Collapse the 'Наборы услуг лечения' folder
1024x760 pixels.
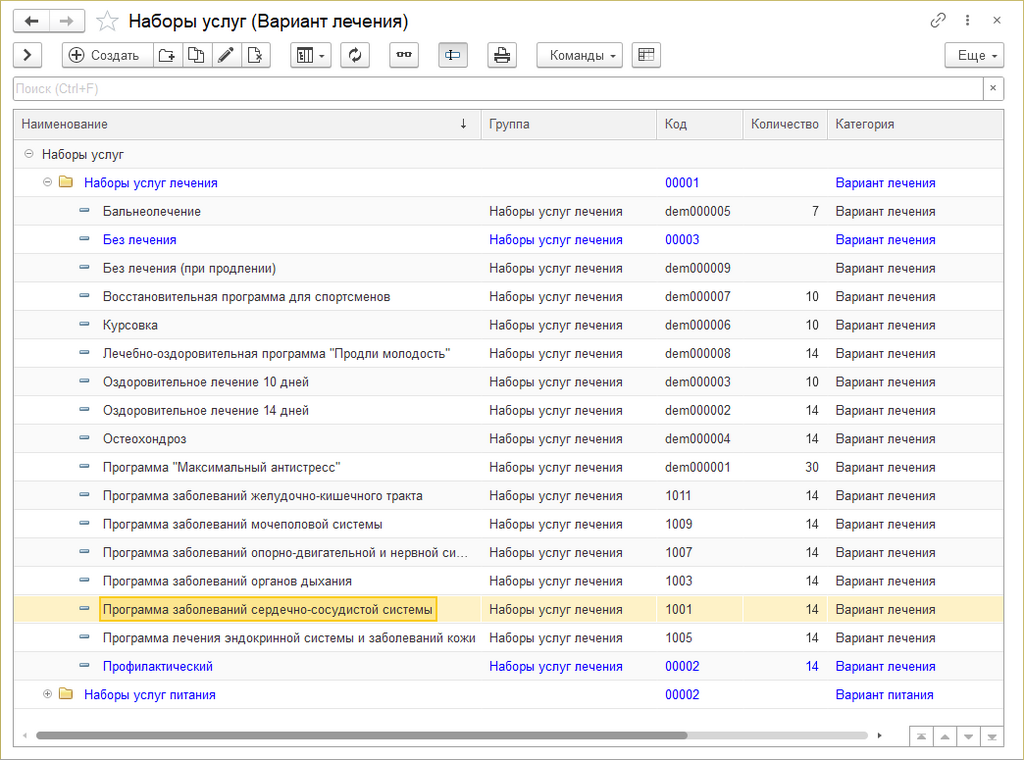[x=47, y=183]
